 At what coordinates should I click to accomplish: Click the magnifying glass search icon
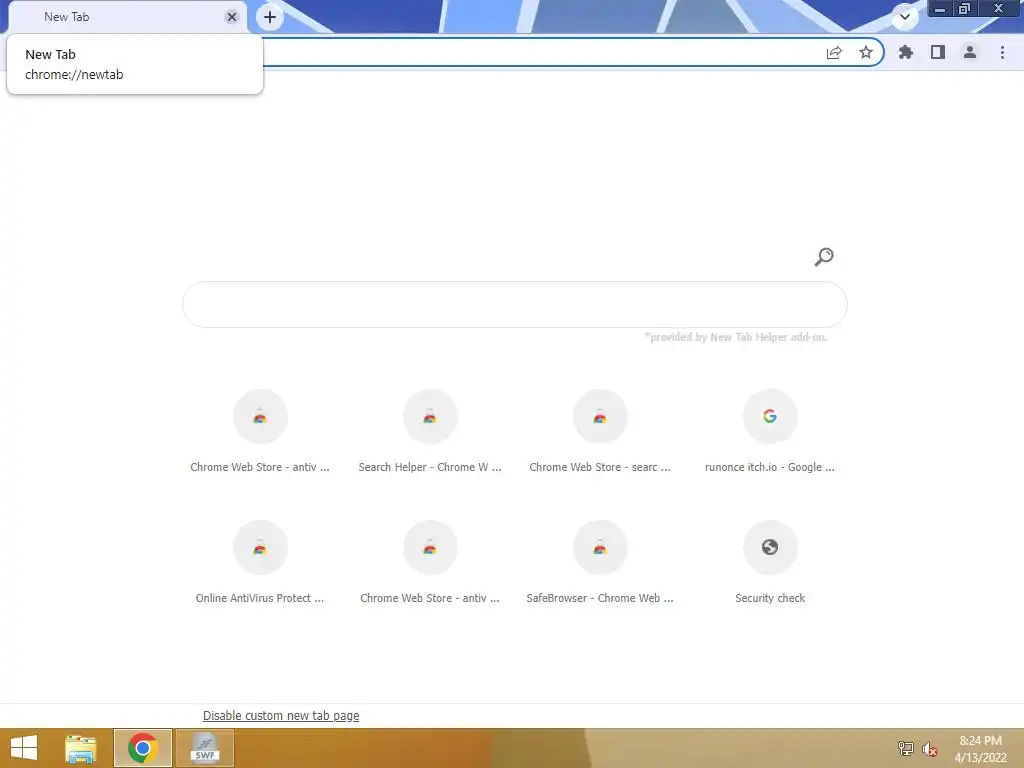pos(824,257)
